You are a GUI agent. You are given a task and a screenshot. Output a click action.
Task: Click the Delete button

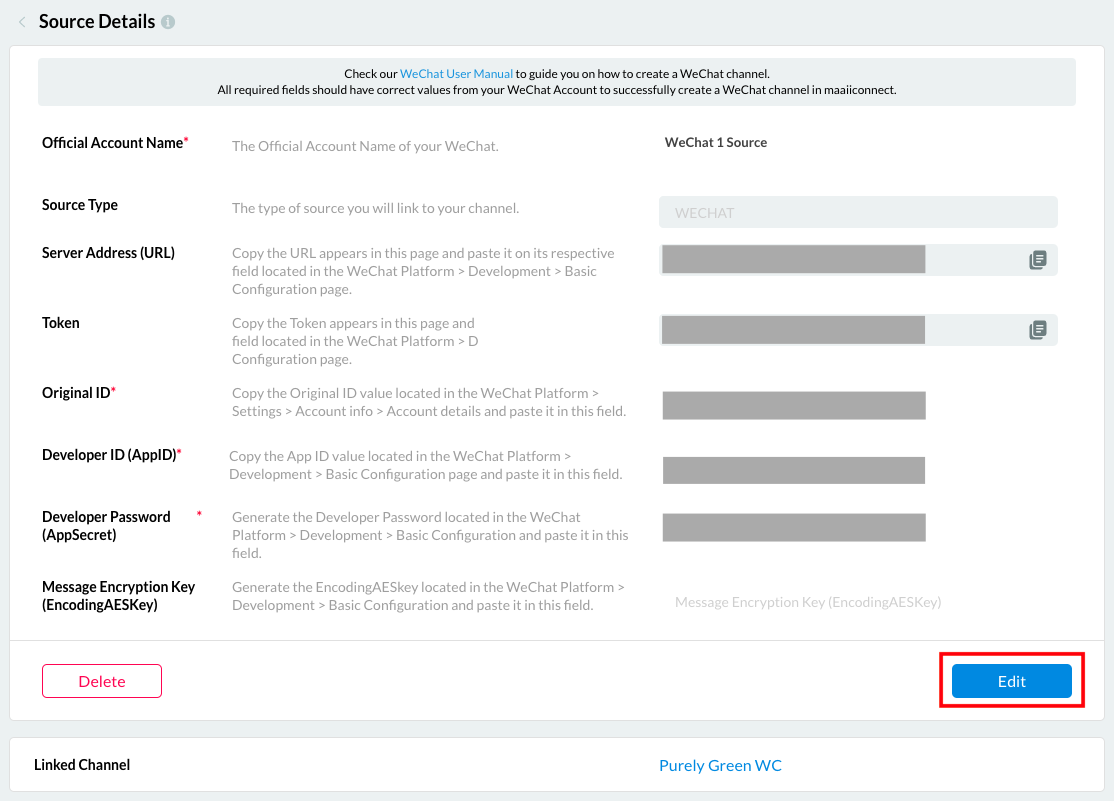pos(102,681)
